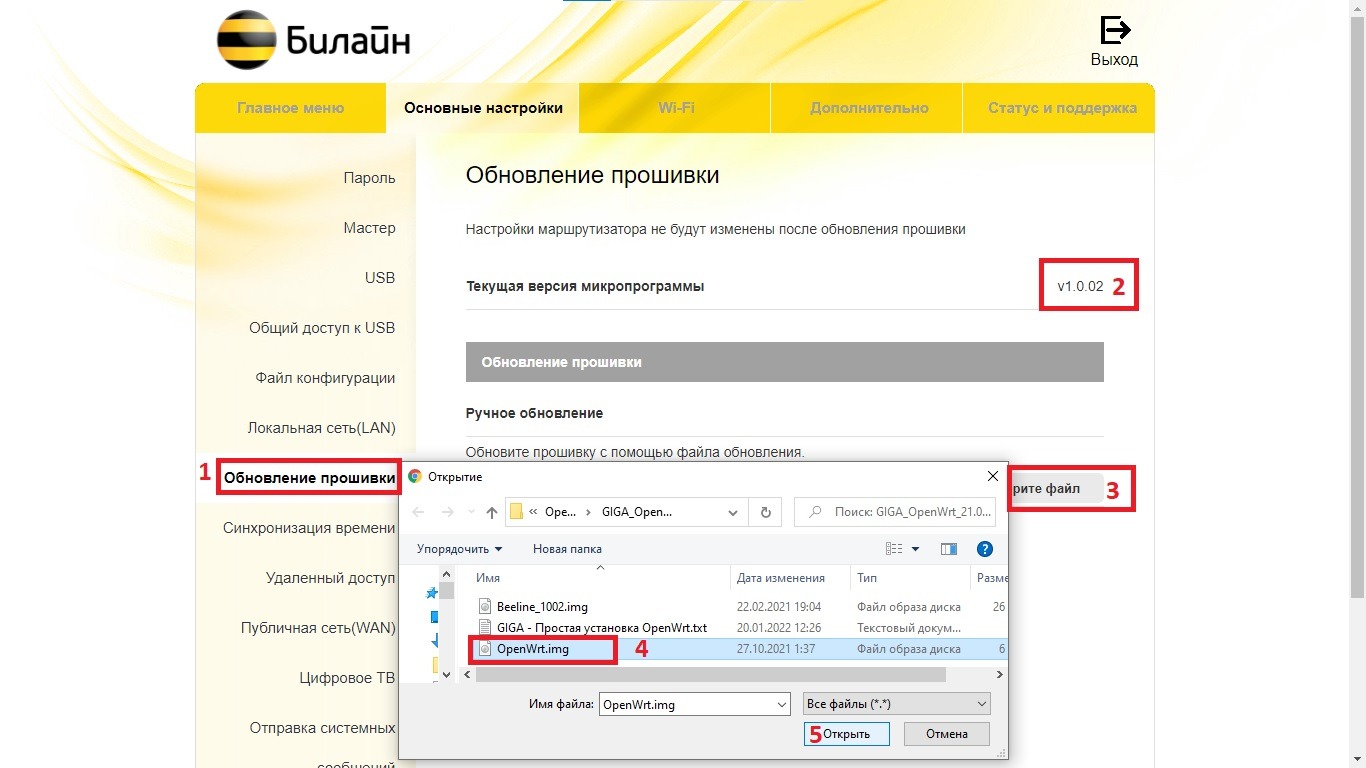Viewport: 1366px width, 768px height.
Task: Select the Beeline_1002.img file name
Action: tap(542, 607)
